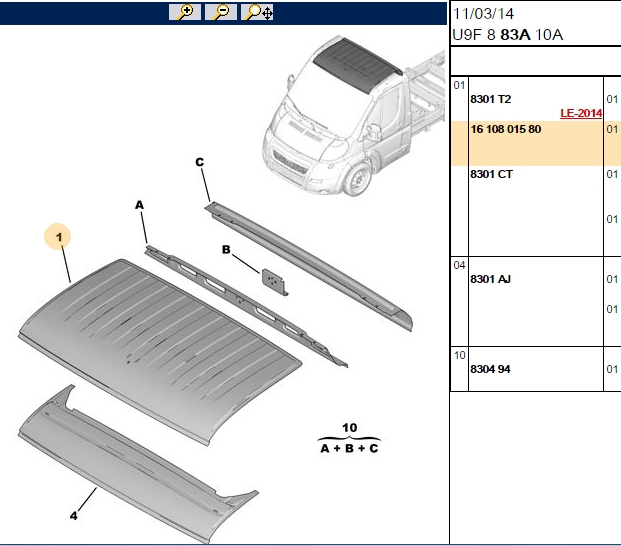Click the U9F 8 83A 10A catalog code

pyautogui.click(x=507, y=35)
